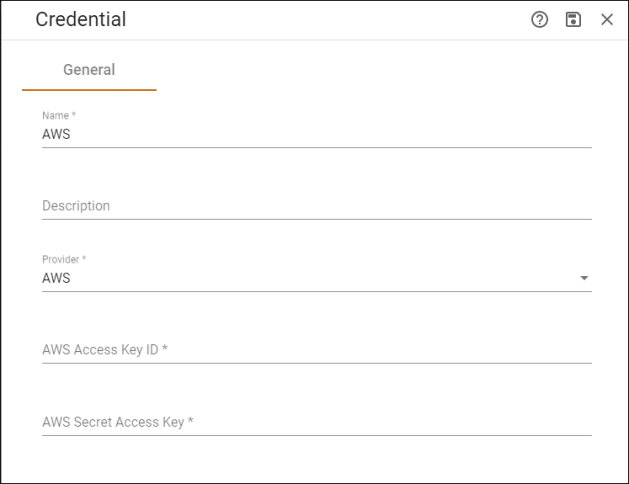Open the Provider dropdown list
Viewport: 629px width, 484px height.
317,278
